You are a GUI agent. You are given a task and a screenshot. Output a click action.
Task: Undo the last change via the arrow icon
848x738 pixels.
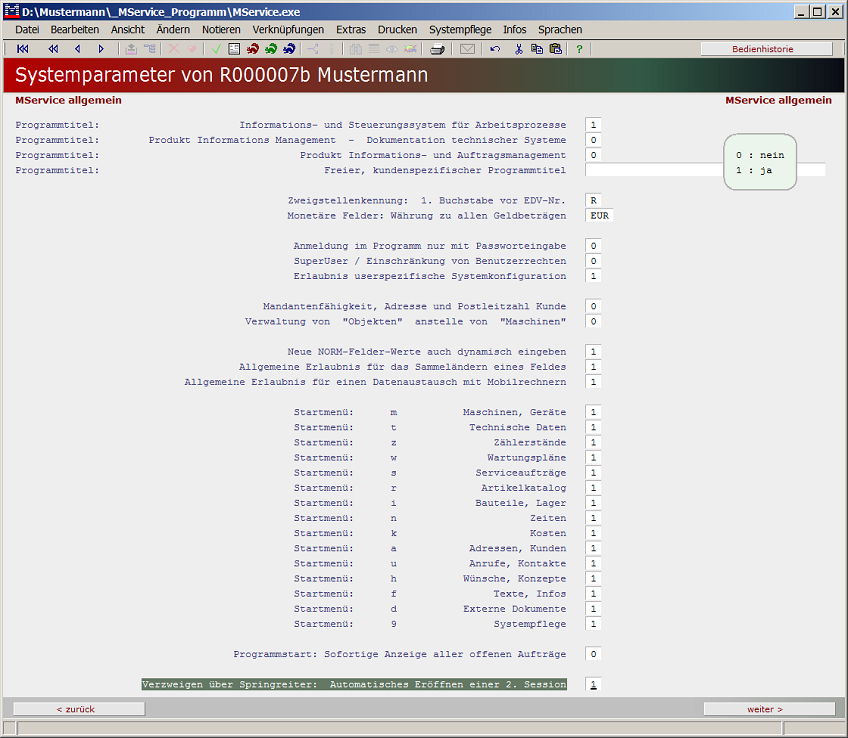click(x=495, y=47)
